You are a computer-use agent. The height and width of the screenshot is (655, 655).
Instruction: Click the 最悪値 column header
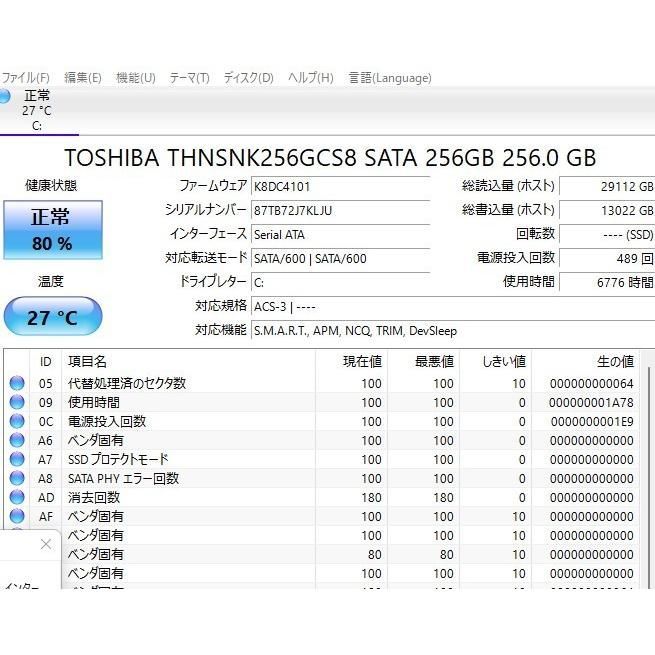(423, 361)
